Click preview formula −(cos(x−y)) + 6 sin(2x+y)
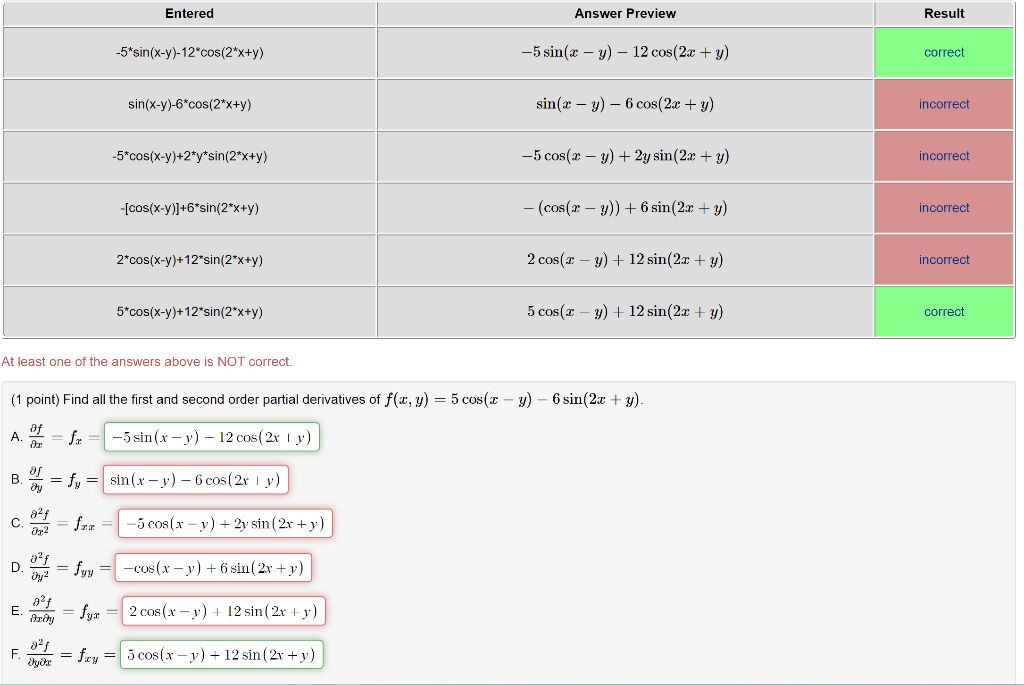The image size is (1024, 685). (x=625, y=208)
